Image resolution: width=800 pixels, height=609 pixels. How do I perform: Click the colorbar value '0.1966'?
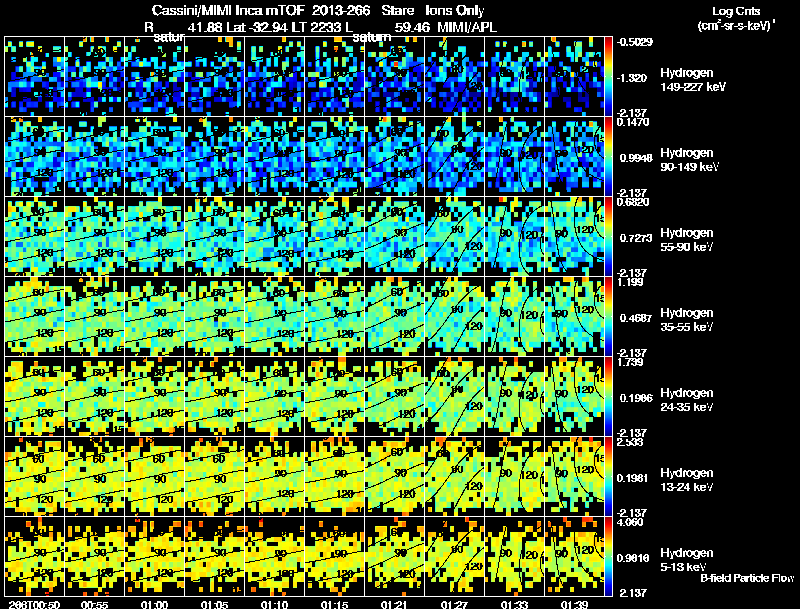(636, 398)
